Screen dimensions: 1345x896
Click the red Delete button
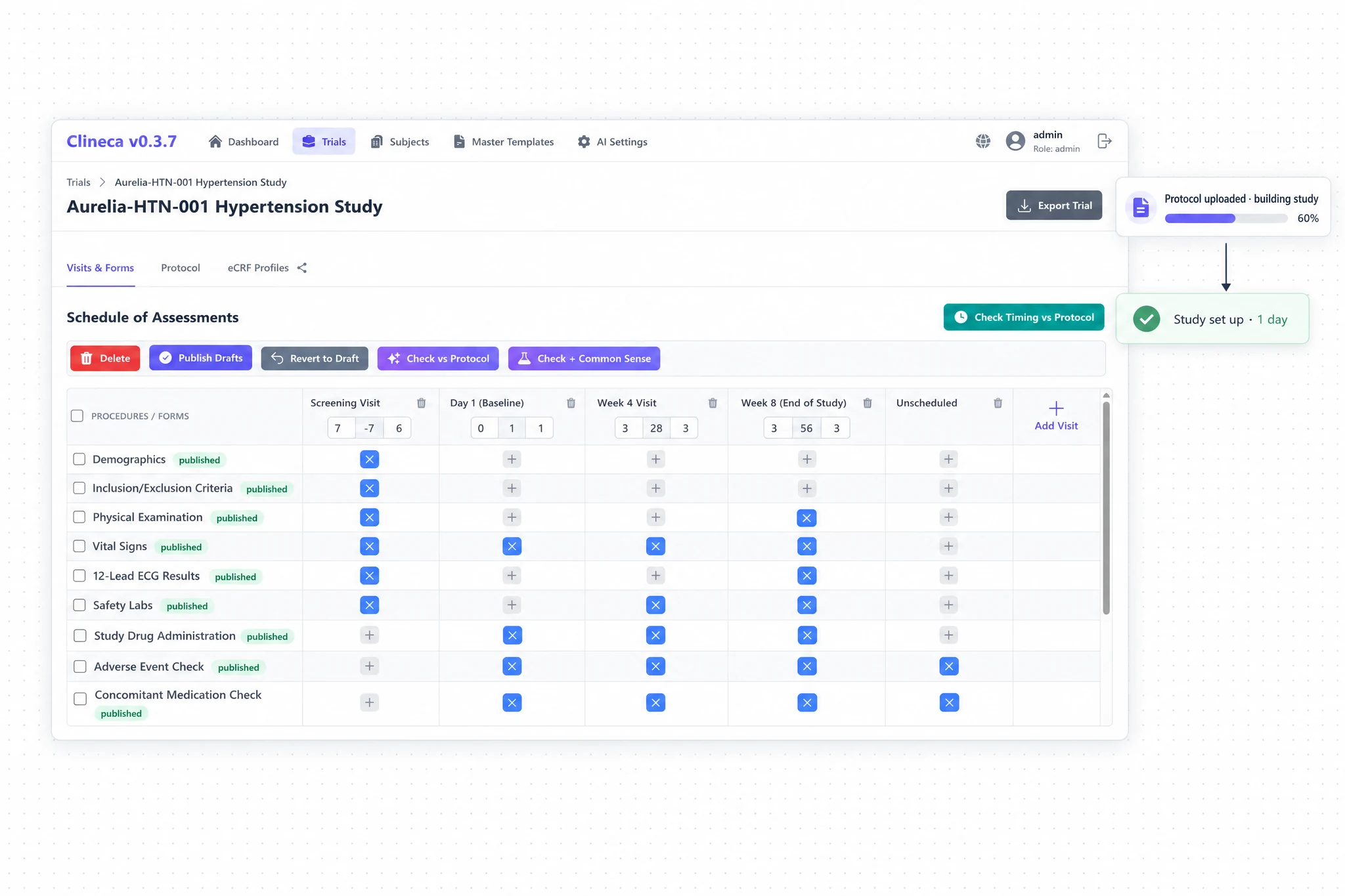(x=105, y=358)
